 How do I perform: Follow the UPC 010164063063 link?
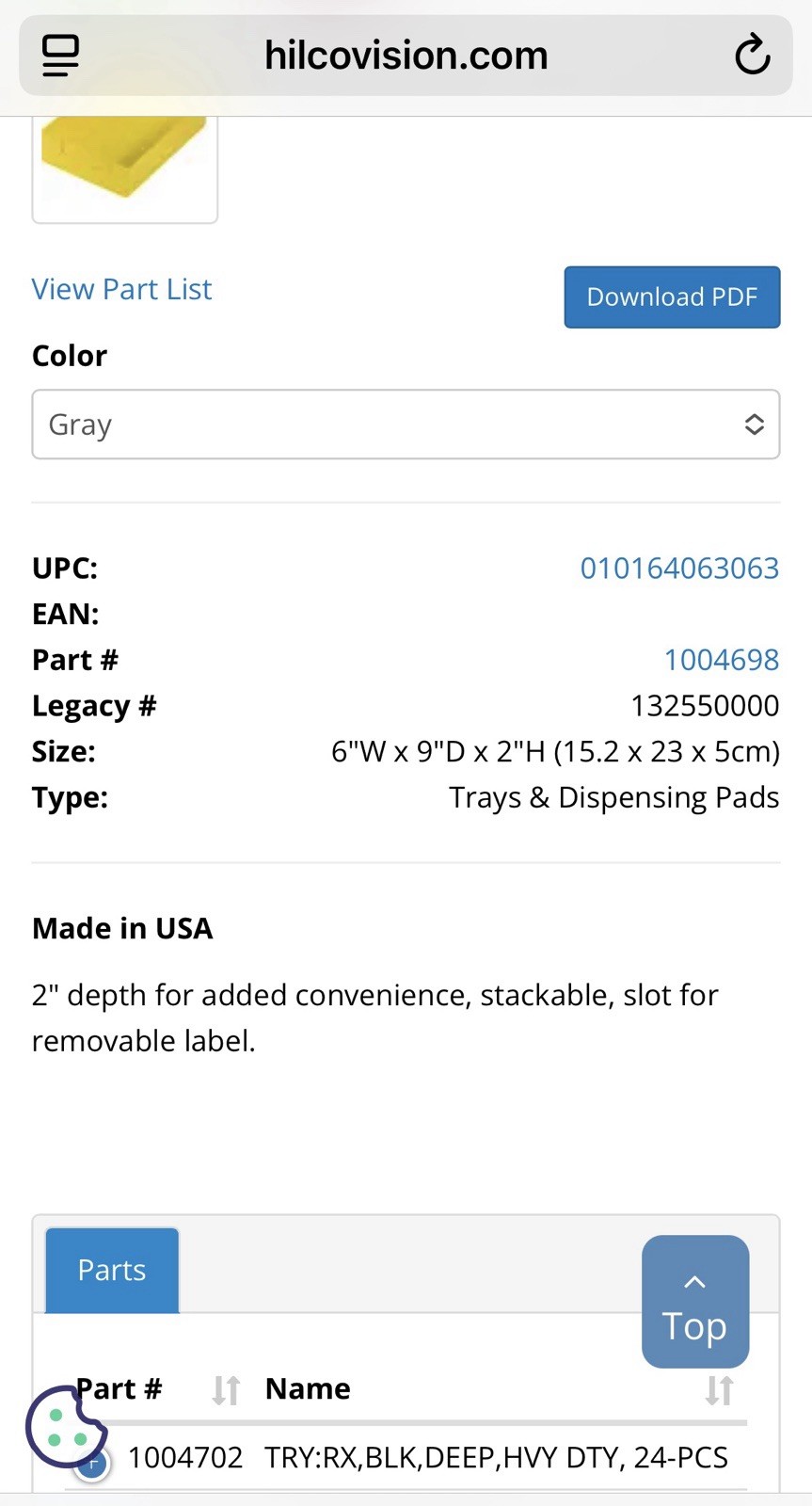click(679, 569)
